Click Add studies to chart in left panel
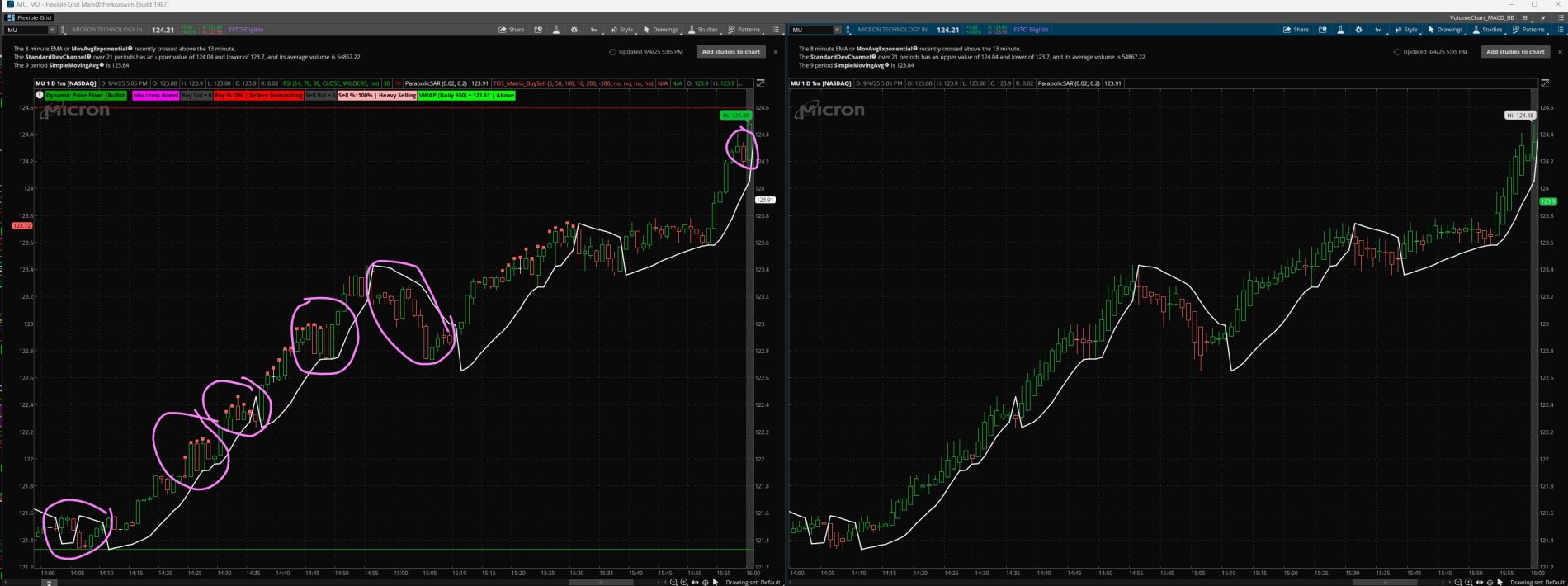 731,51
